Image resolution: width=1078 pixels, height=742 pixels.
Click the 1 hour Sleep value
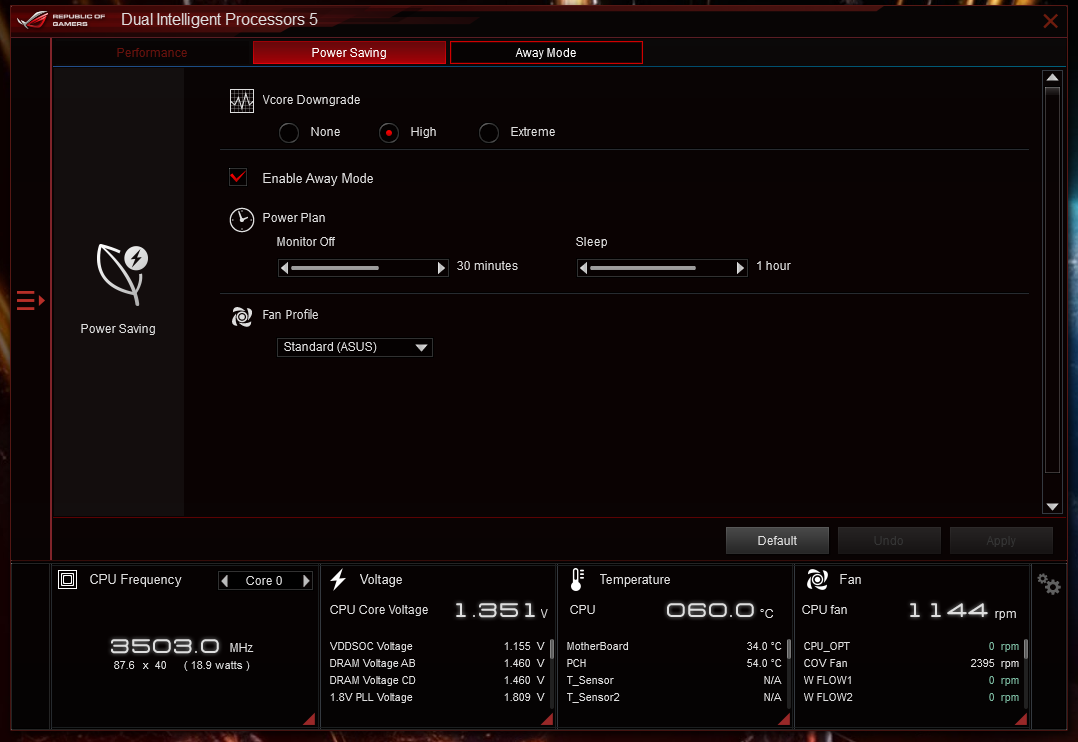point(773,266)
